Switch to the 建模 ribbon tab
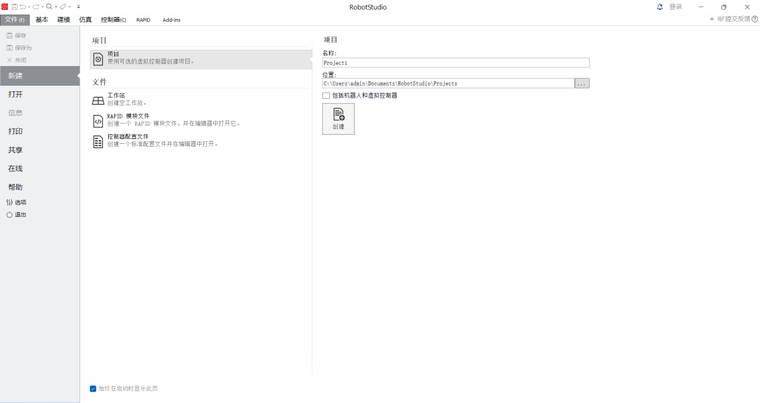Viewport: 760px width, 403px height. coord(63,20)
